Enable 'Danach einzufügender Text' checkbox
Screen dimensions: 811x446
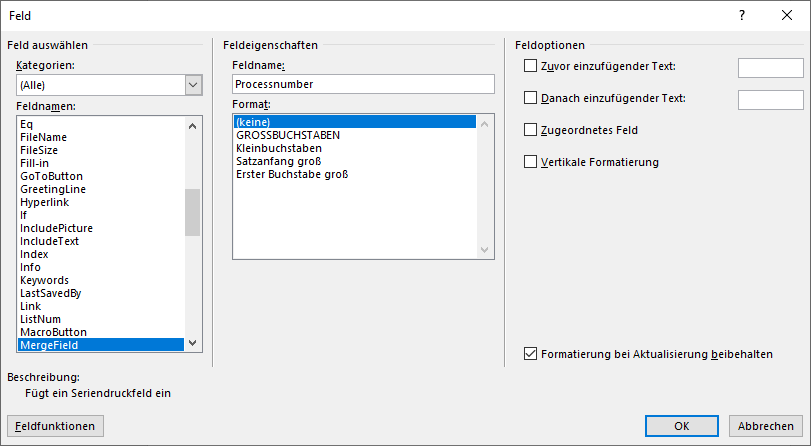pyautogui.click(x=531, y=98)
